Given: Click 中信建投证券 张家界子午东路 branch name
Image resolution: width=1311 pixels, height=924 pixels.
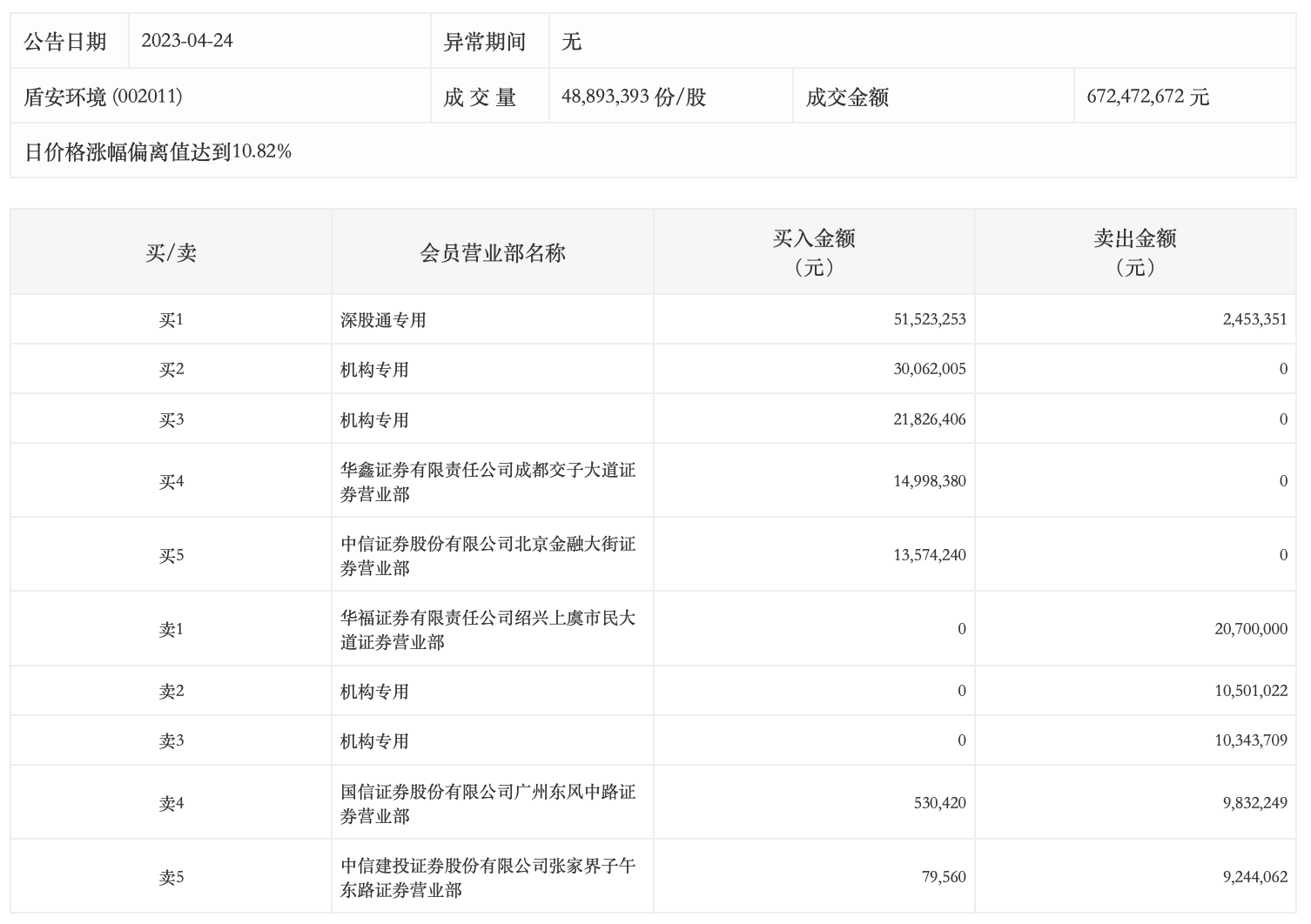Looking at the screenshot, I should (x=487, y=878).
